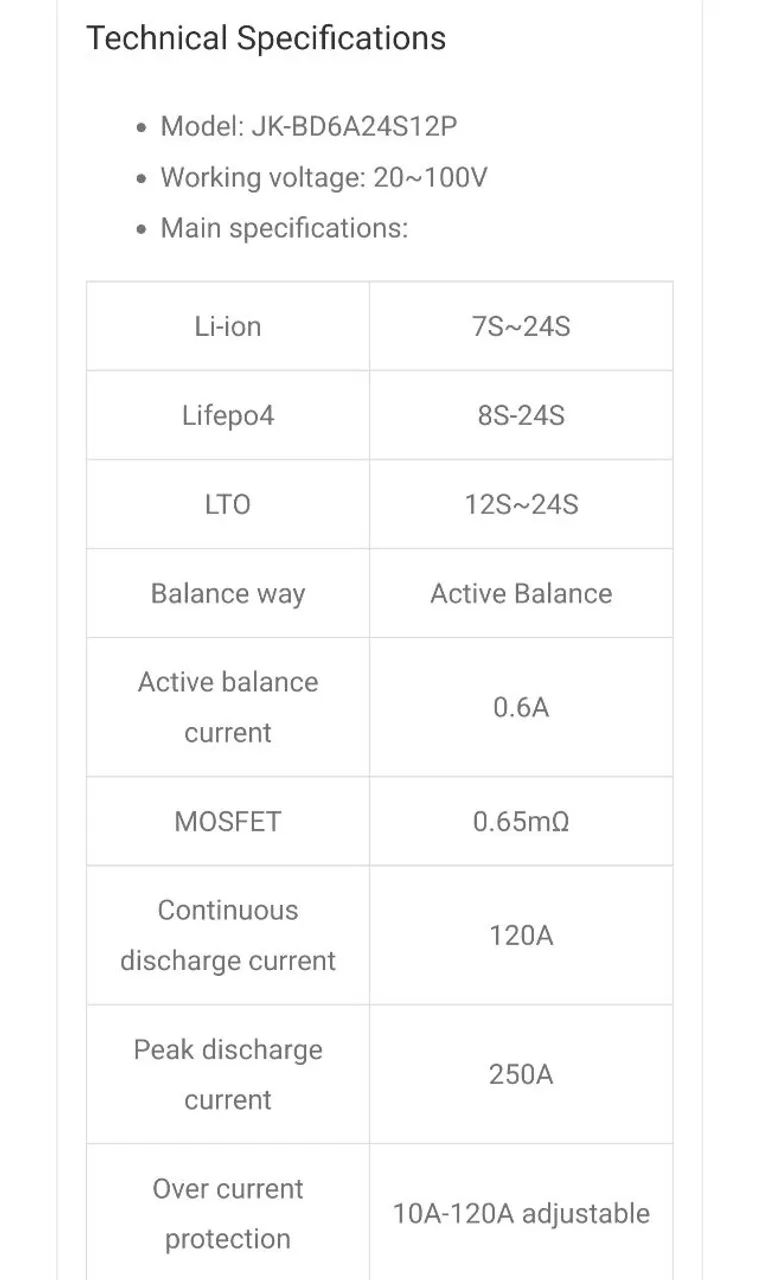Select the MOSFET row label
This screenshot has height=1280, width=759.
pyautogui.click(x=228, y=821)
